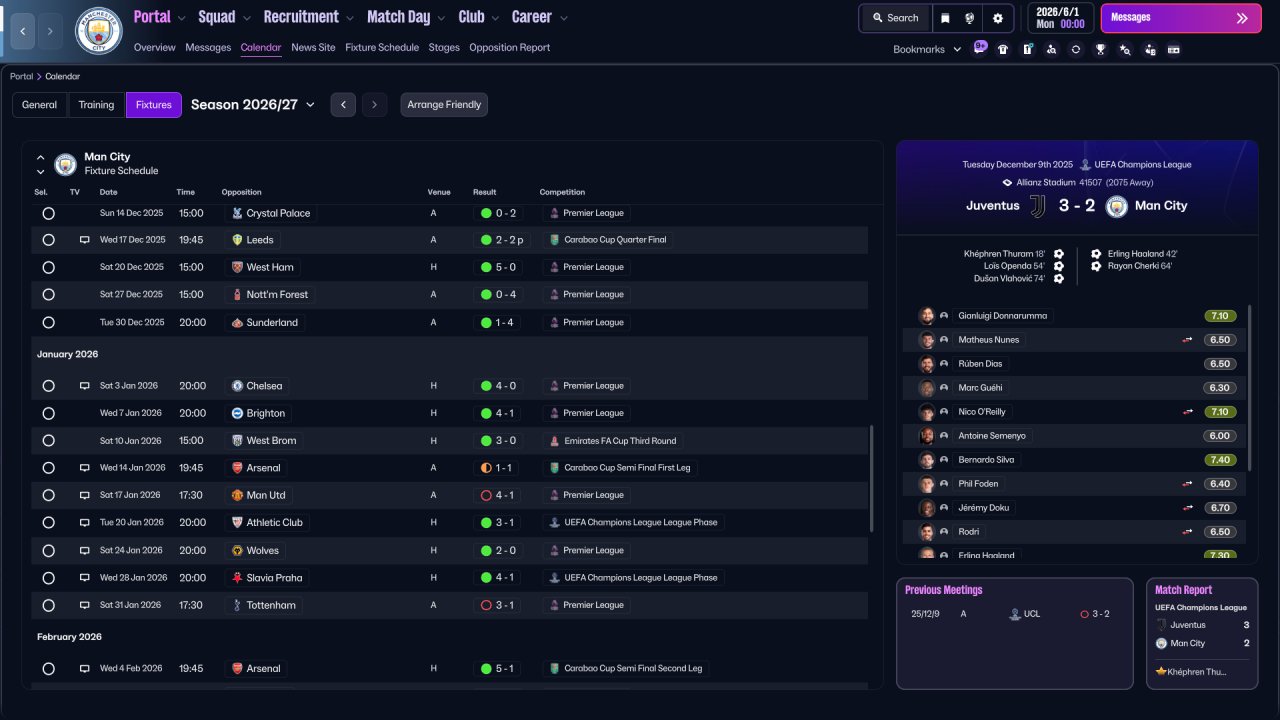Open the News Site sub-menu item

coord(314,47)
